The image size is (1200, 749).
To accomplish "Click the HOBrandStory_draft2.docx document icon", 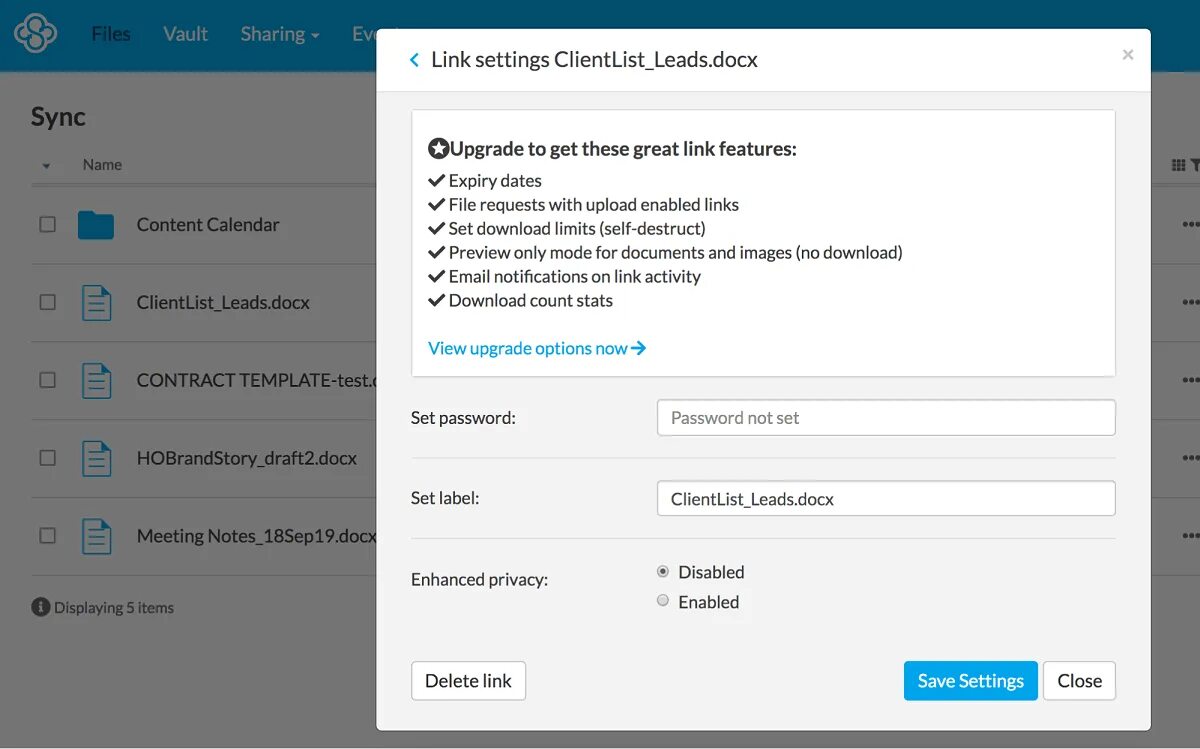I will tap(96, 458).
